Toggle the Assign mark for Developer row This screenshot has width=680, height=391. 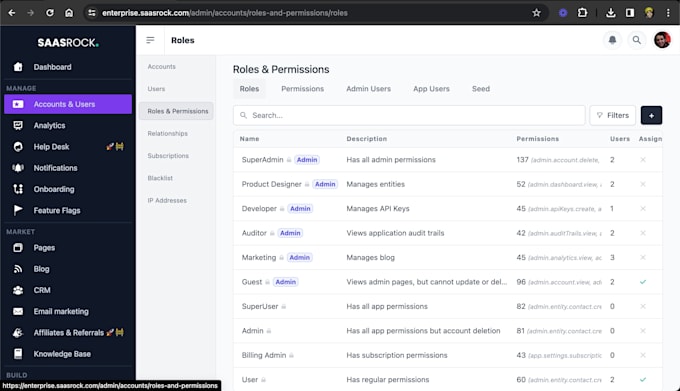coord(643,209)
